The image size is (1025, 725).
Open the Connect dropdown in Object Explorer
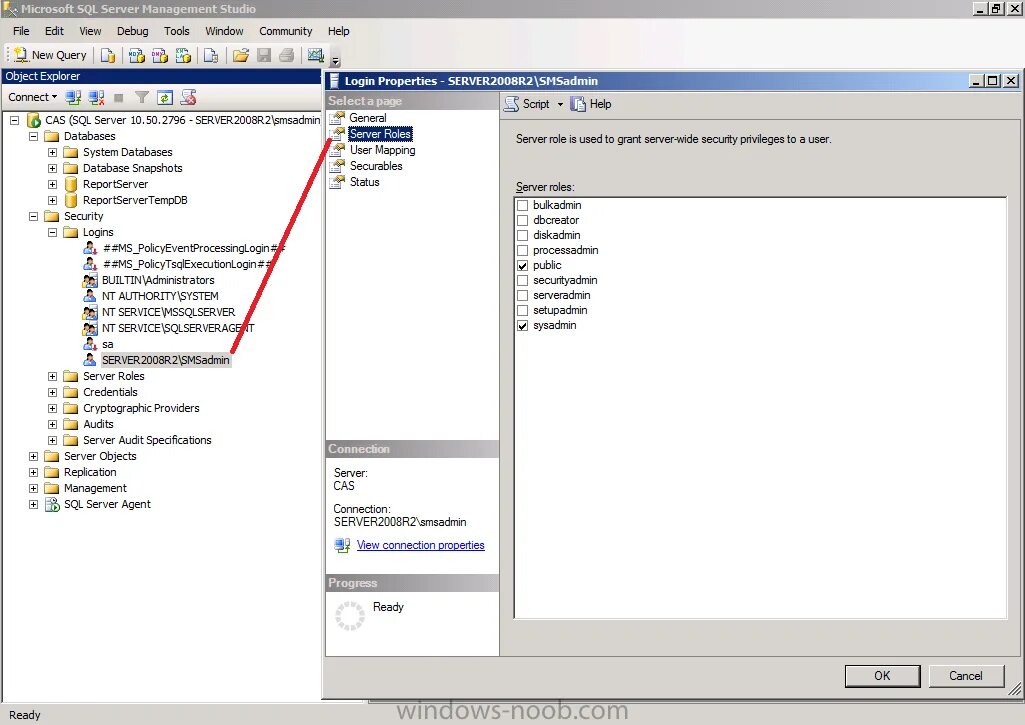(x=32, y=97)
